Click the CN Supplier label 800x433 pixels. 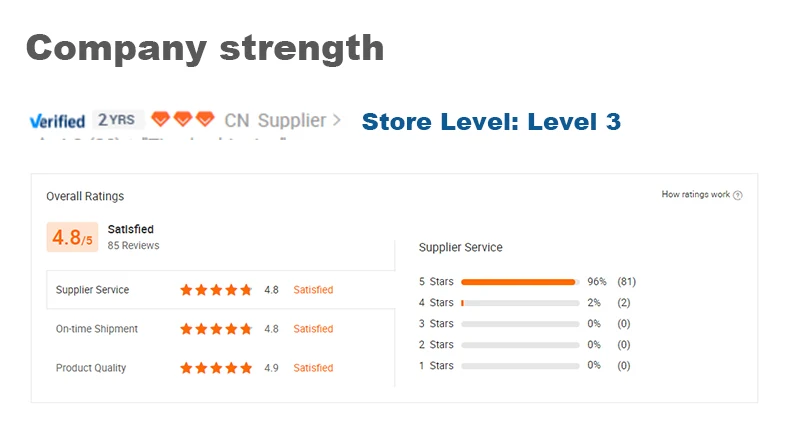[275, 120]
